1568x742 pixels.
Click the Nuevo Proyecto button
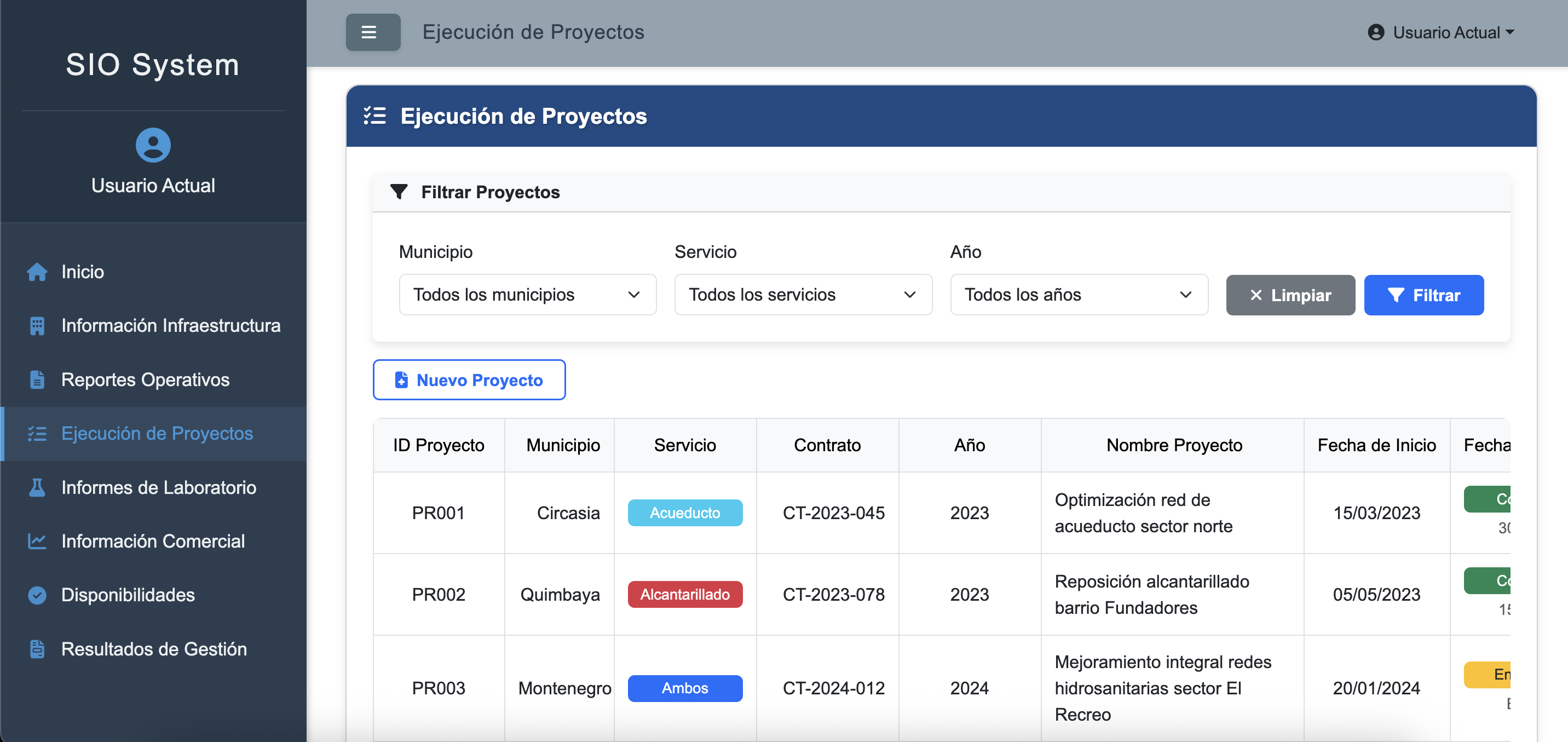(x=469, y=379)
